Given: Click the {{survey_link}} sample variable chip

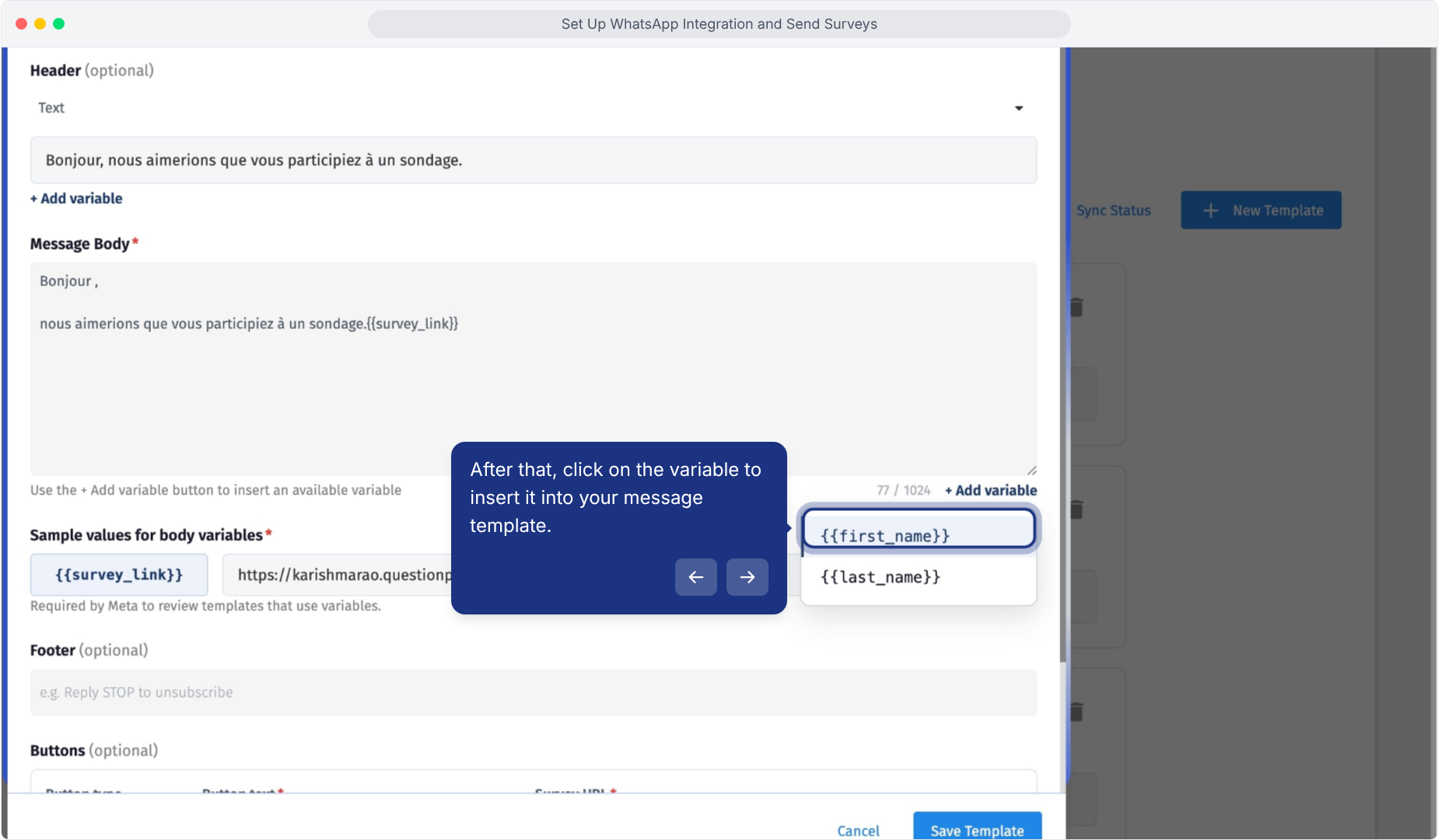Looking at the screenshot, I should (x=119, y=575).
